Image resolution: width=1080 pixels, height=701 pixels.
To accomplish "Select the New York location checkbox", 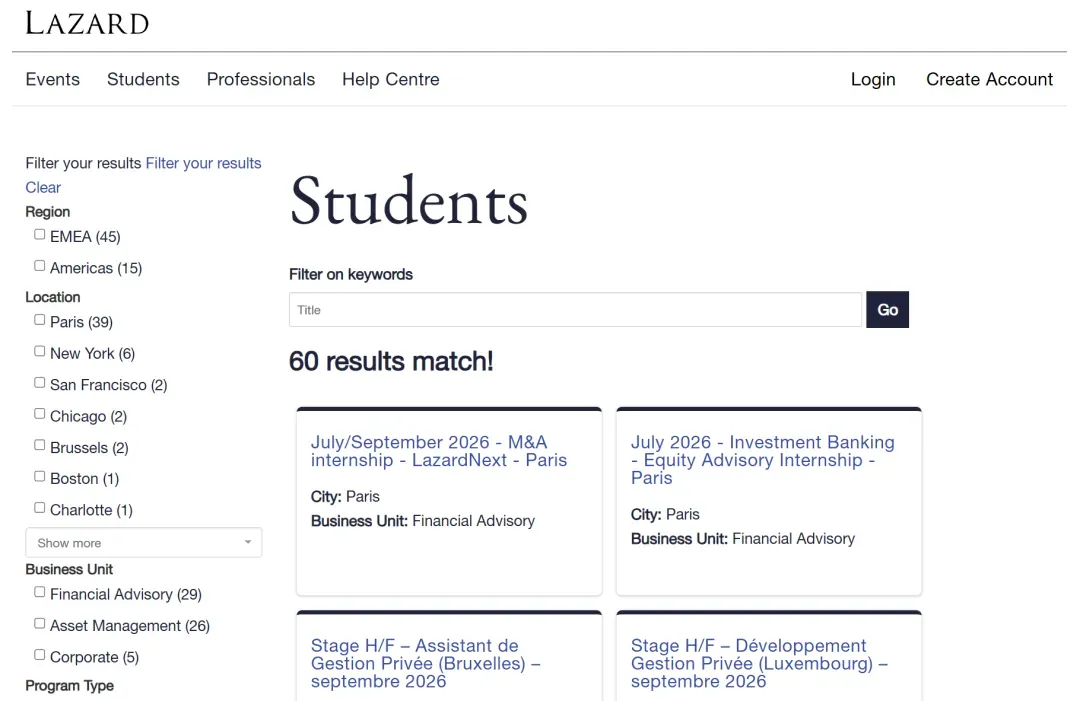I will click(x=40, y=352).
